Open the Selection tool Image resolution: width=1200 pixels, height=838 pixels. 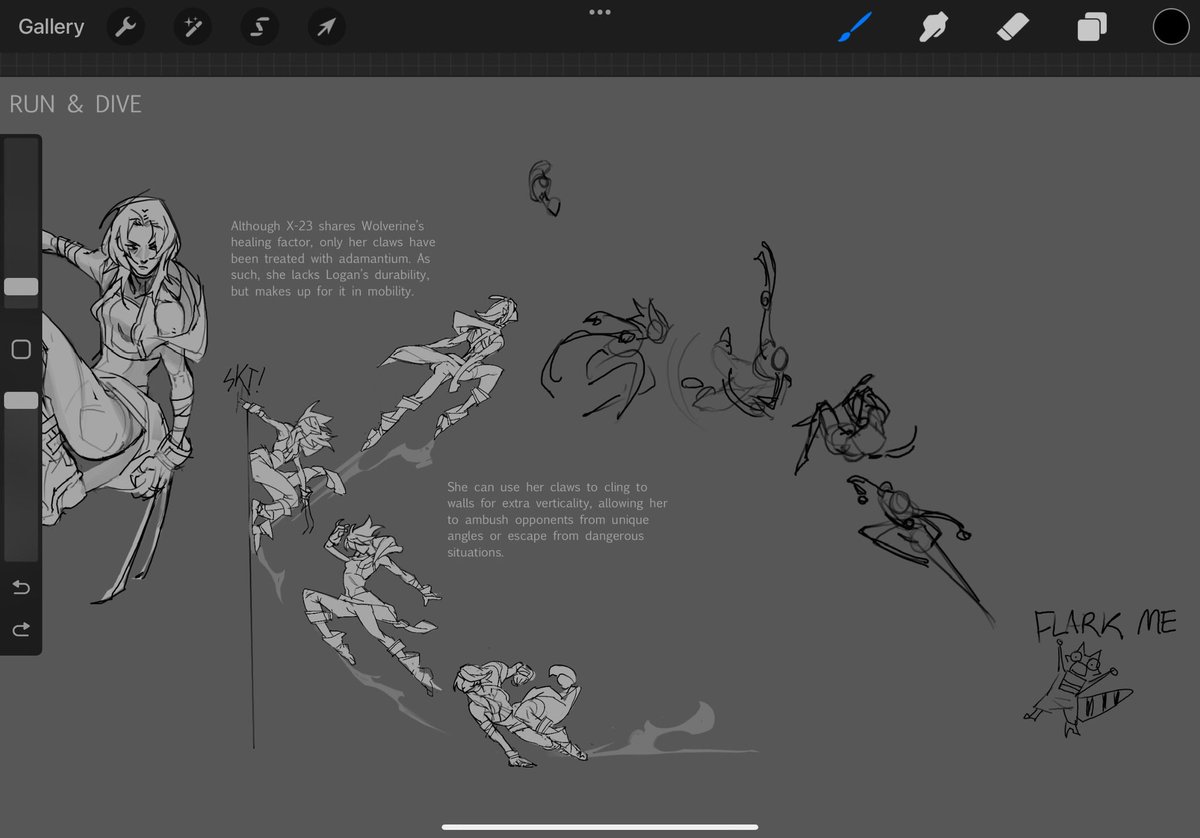point(259,27)
